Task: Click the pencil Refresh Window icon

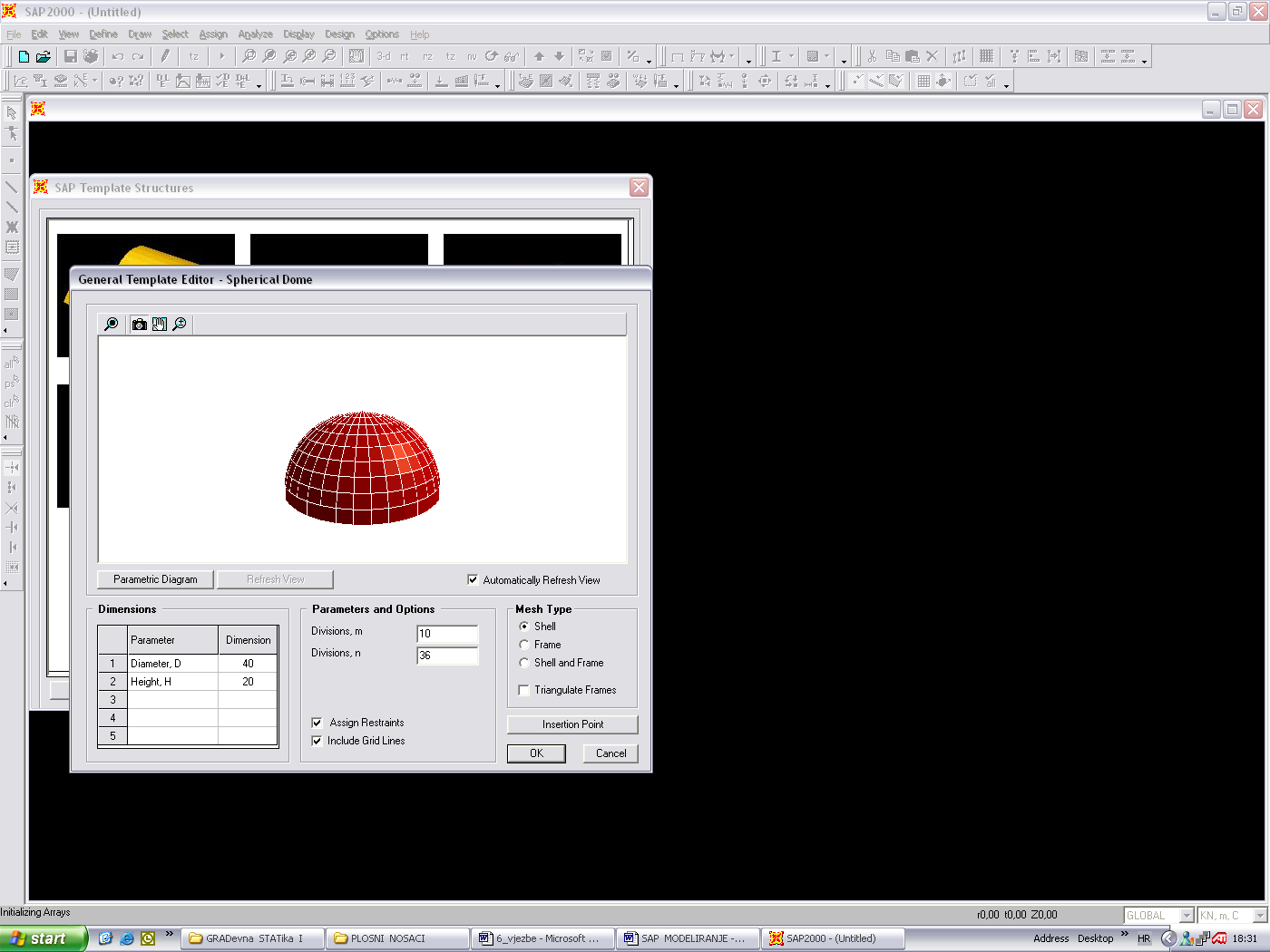Action: pos(165,56)
